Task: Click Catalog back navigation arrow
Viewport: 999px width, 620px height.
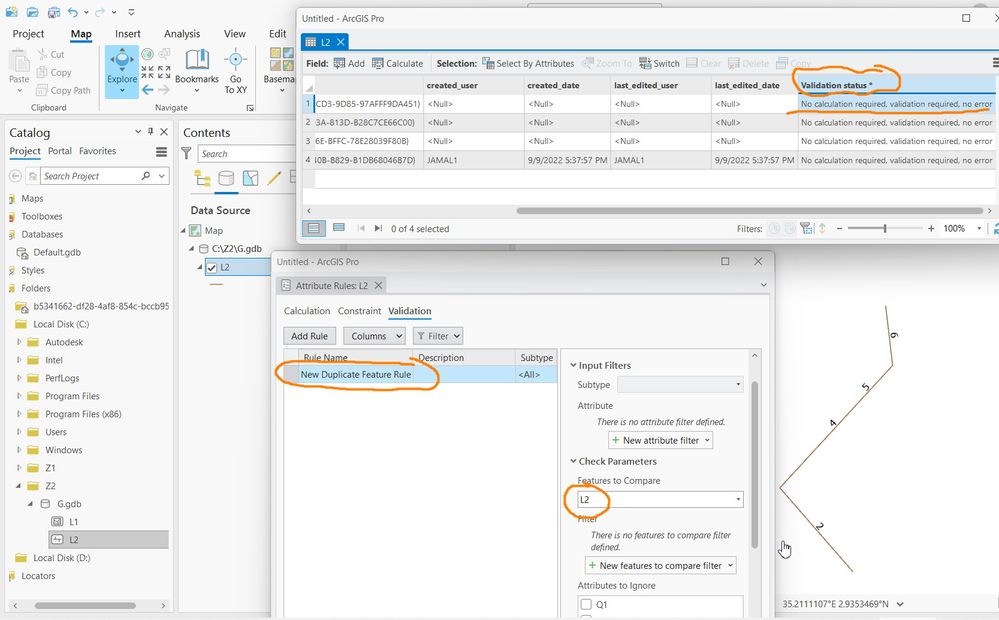Action: 15,176
